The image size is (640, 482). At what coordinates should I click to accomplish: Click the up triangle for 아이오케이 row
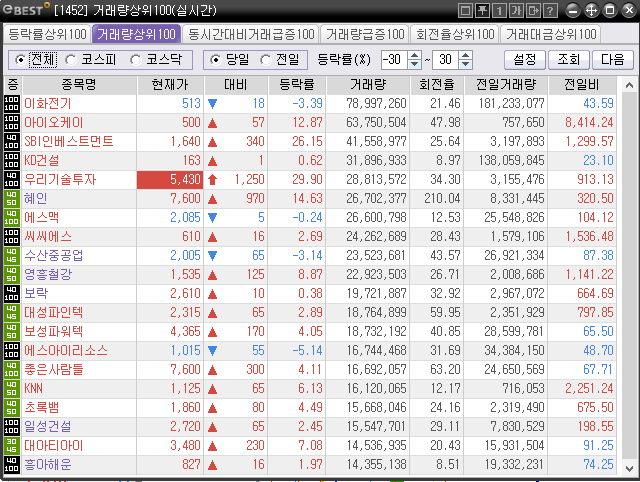tap(212, 123)
